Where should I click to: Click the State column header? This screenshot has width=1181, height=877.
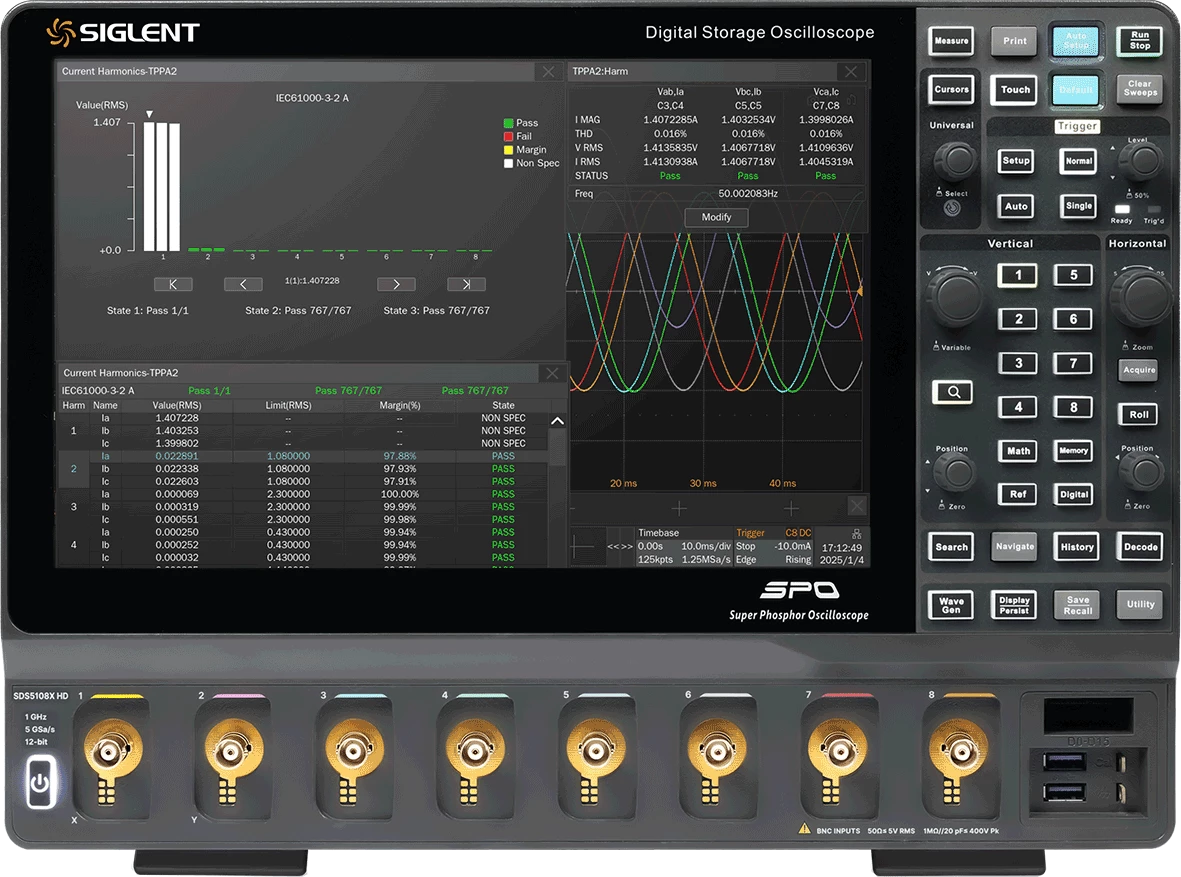[x=503, y=405]
